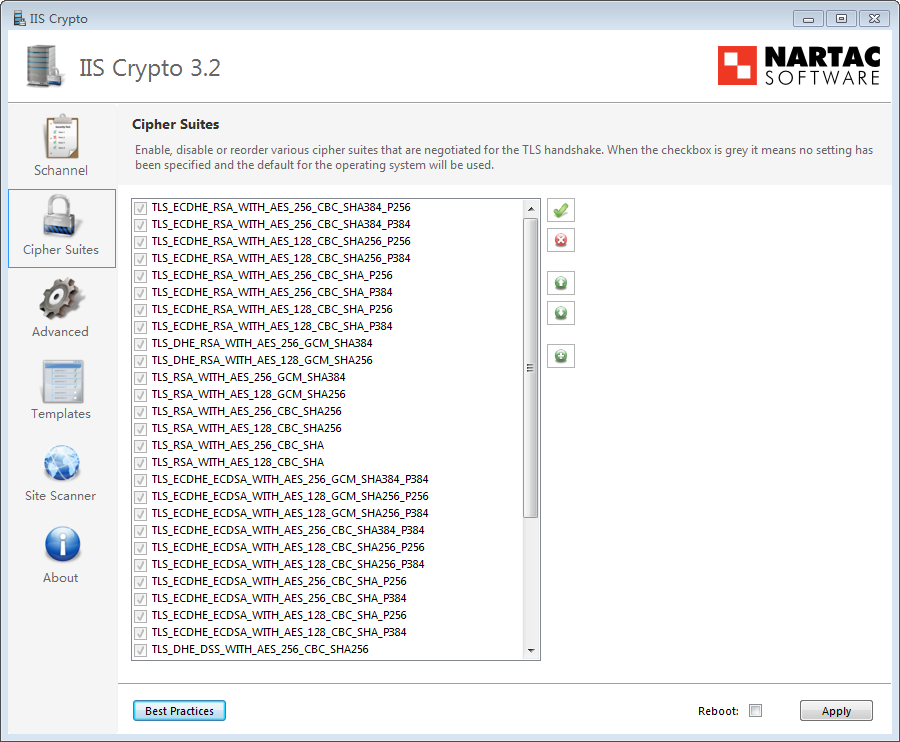
Task: Open the Advanced gear section
Action: (61, 309)
